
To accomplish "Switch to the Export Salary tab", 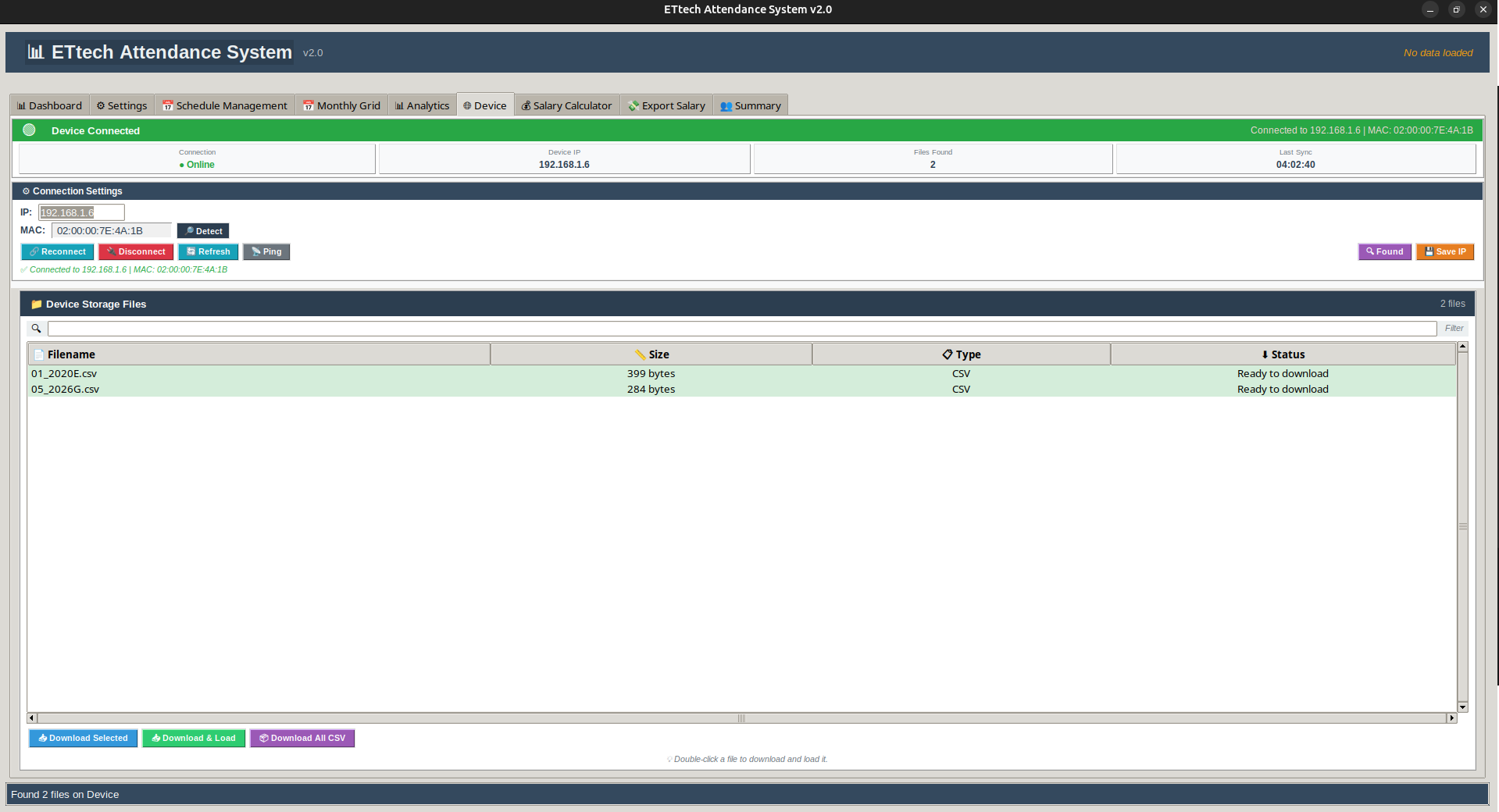I will click(x=667, y=105).
